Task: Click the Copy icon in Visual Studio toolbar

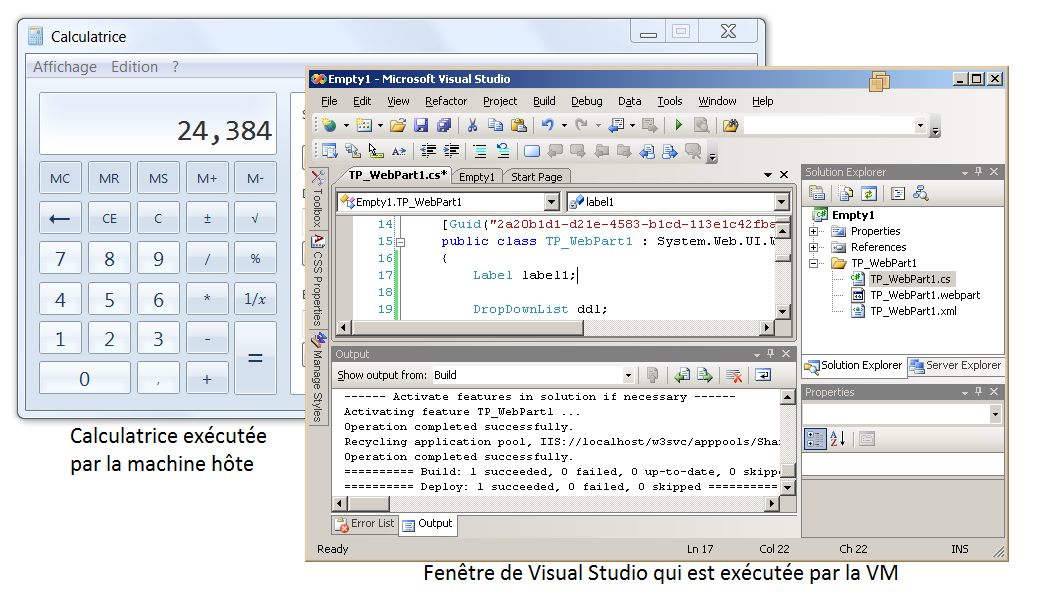Action: coord(496,125)
